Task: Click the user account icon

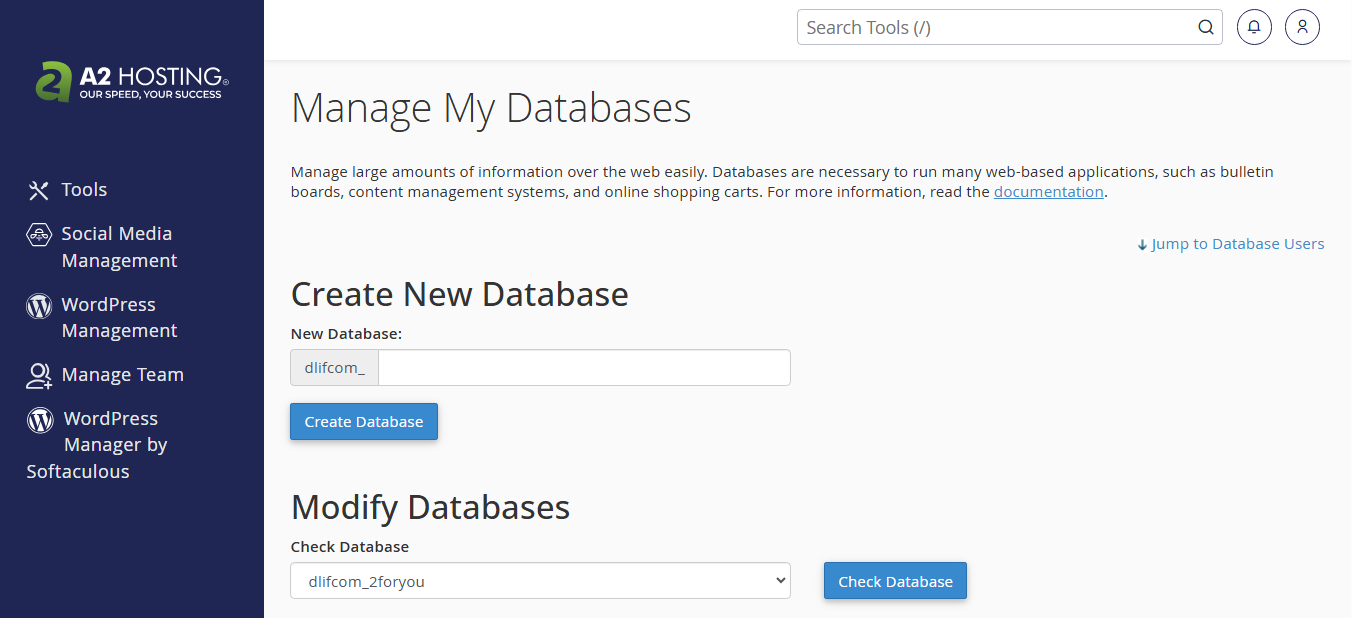Action: [1302, 26]
